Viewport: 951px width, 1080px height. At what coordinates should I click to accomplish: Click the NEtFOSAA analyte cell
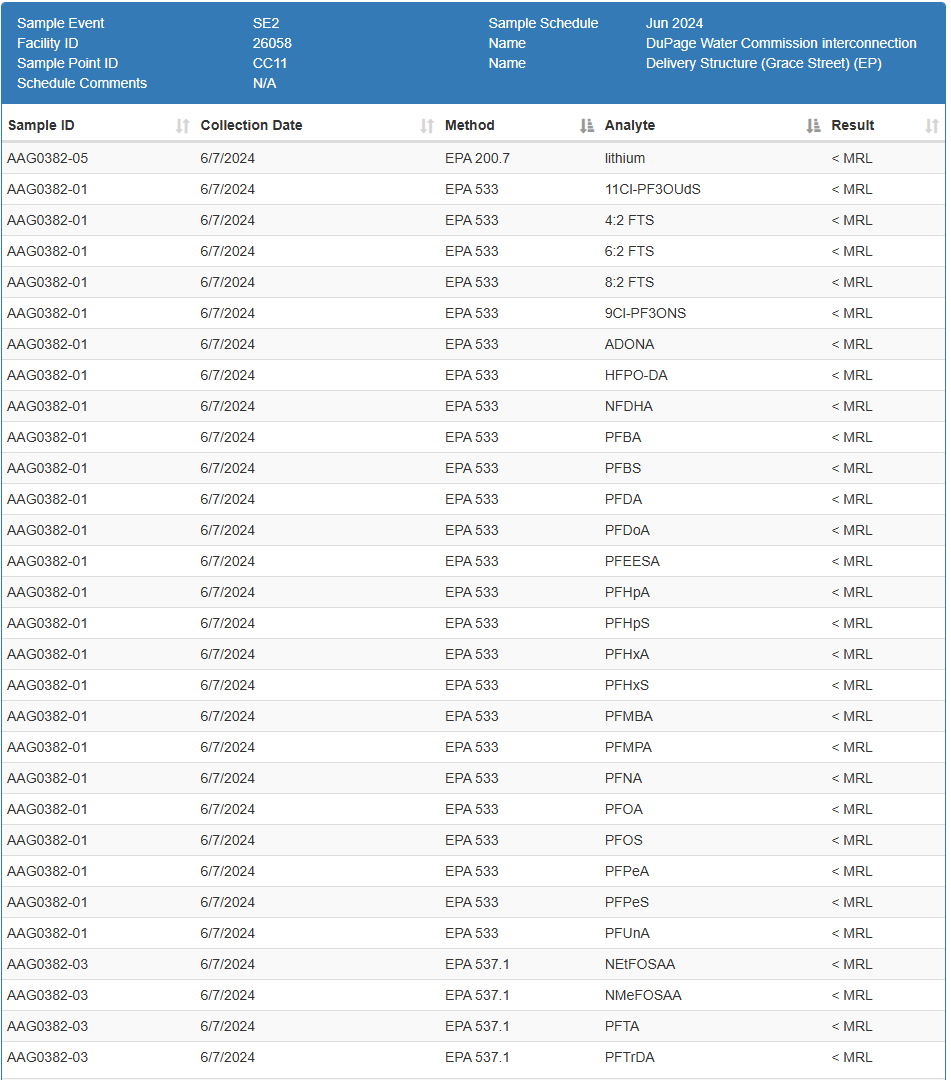(x=640, y=964)
